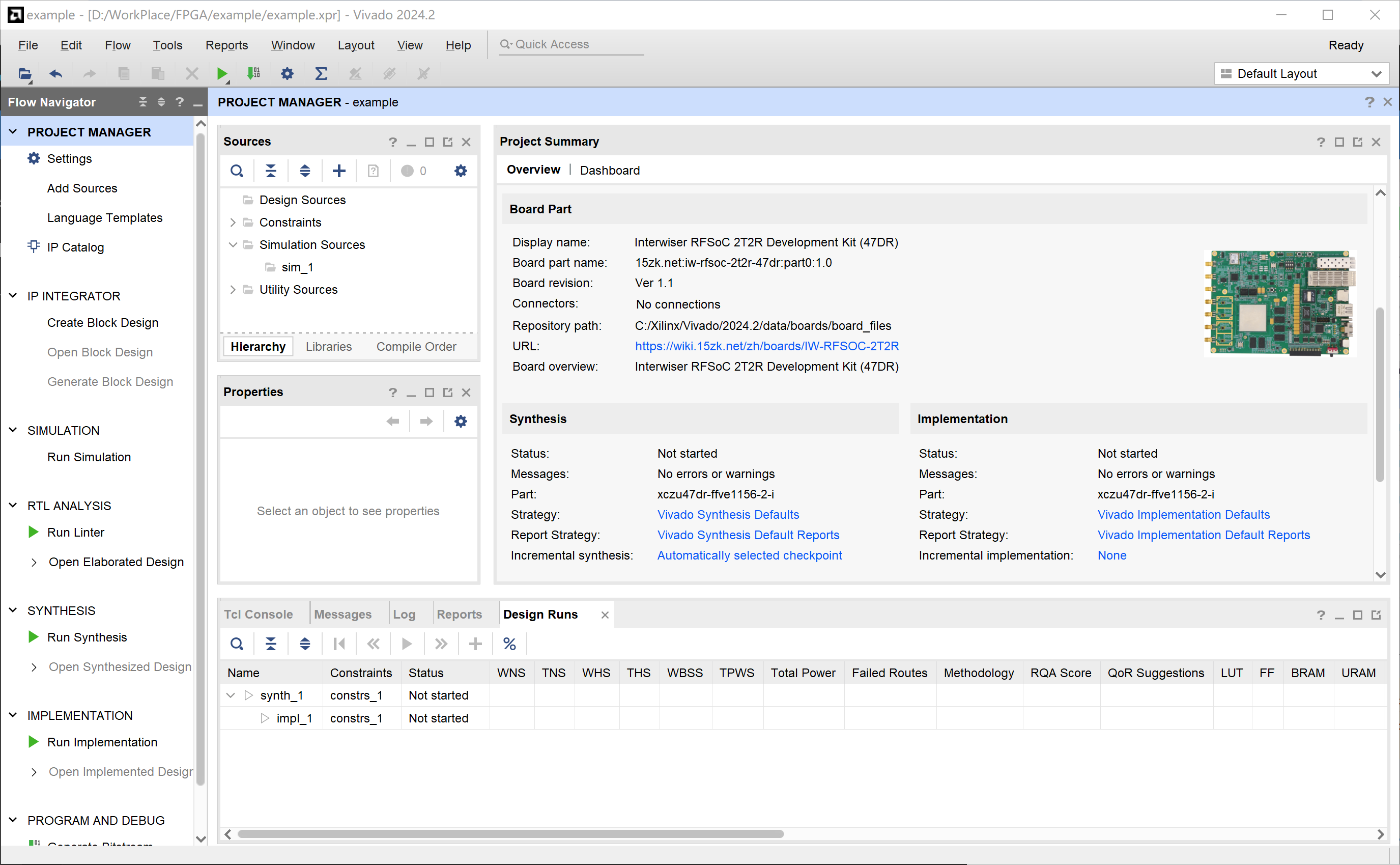Screen dimensions: 1400x865
Task: Click the Quick Access search field
Action: [572, 45]
